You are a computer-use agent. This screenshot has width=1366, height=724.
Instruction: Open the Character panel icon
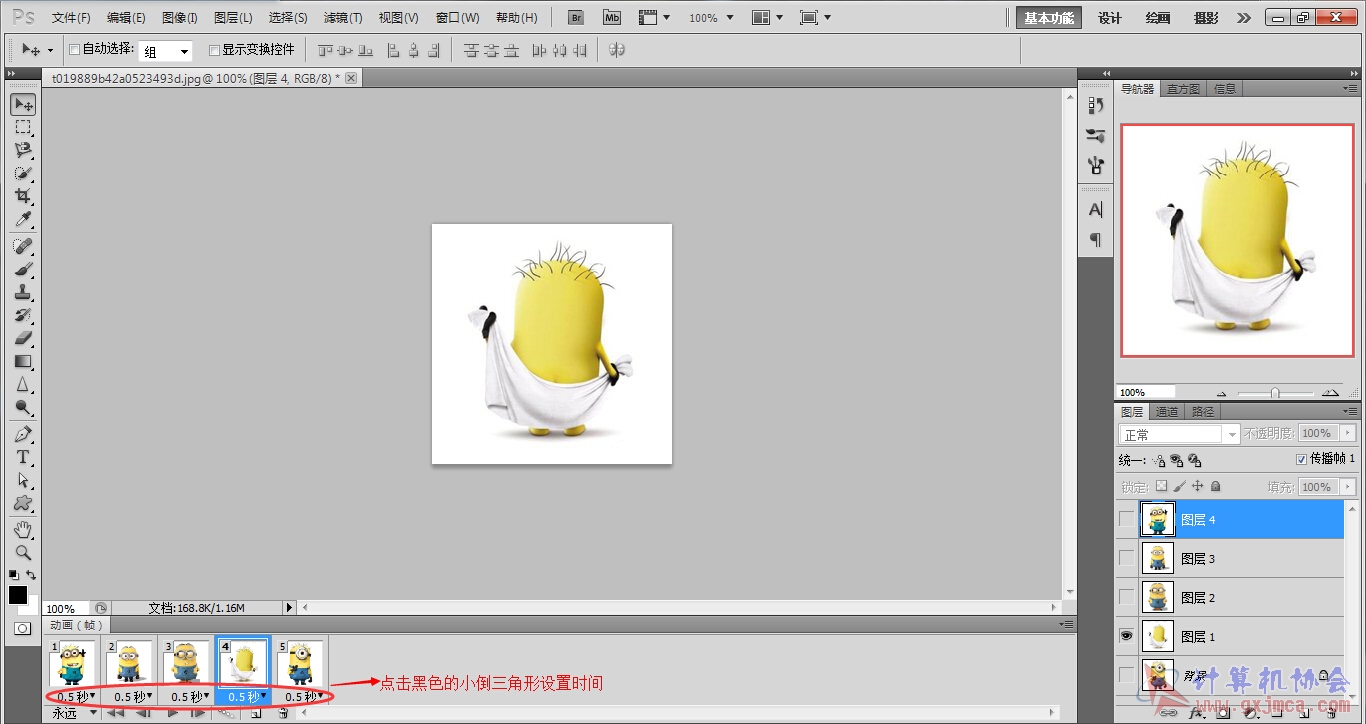[1096, 210]
